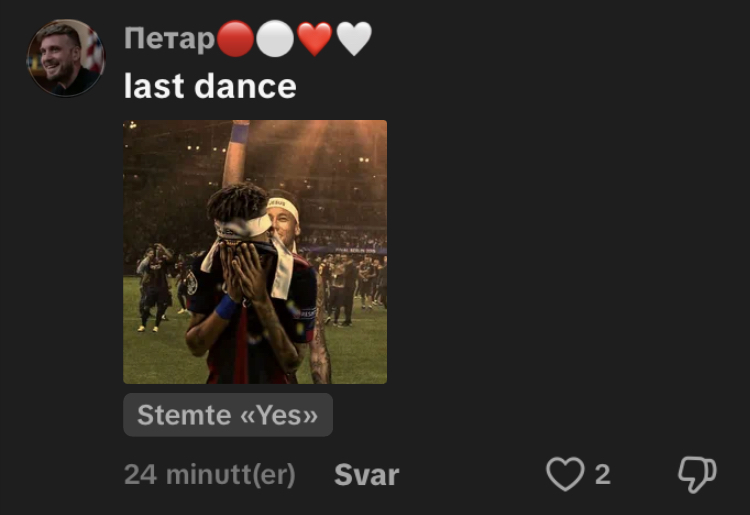The image size is (750, 515).
Task: Open the username Петар profile link
Action: click(169, 39)
